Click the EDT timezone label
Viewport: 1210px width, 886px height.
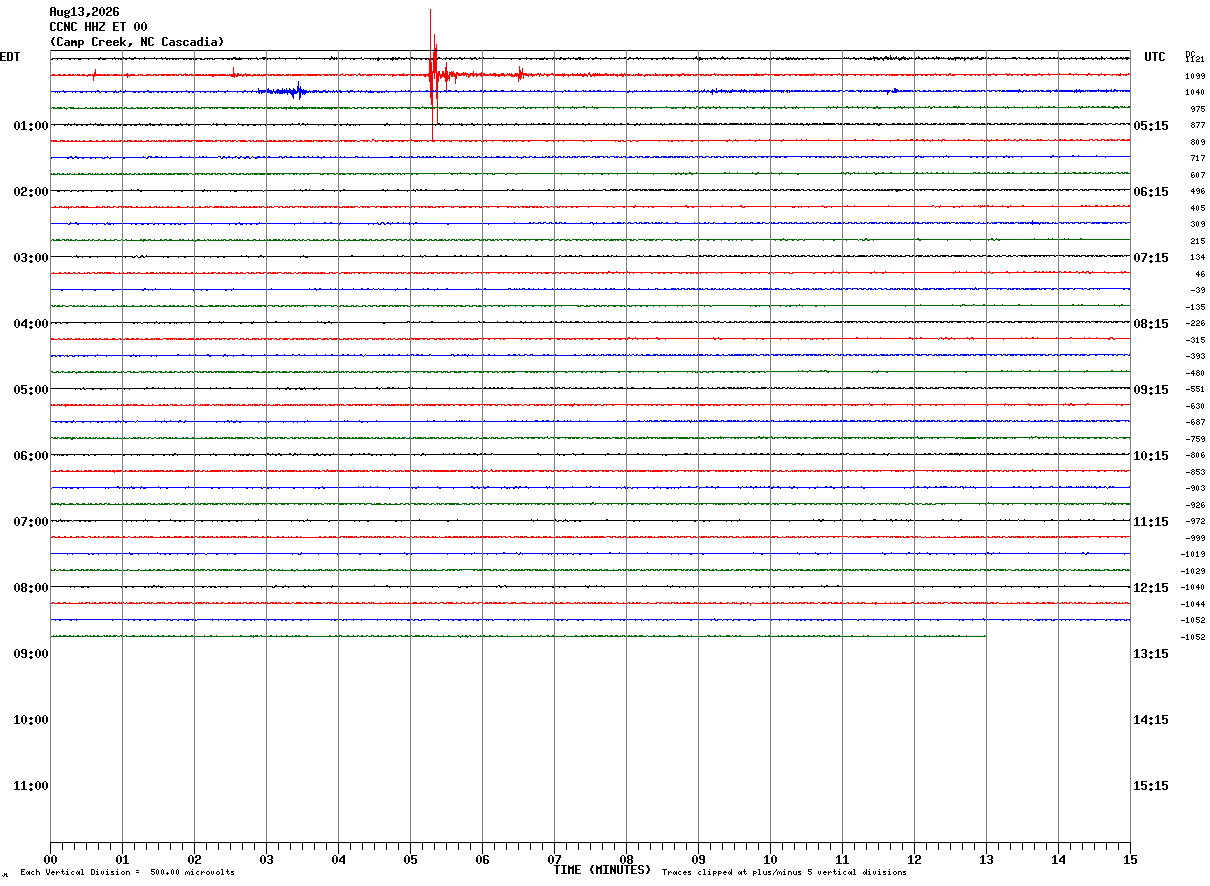tap(9, 57)
